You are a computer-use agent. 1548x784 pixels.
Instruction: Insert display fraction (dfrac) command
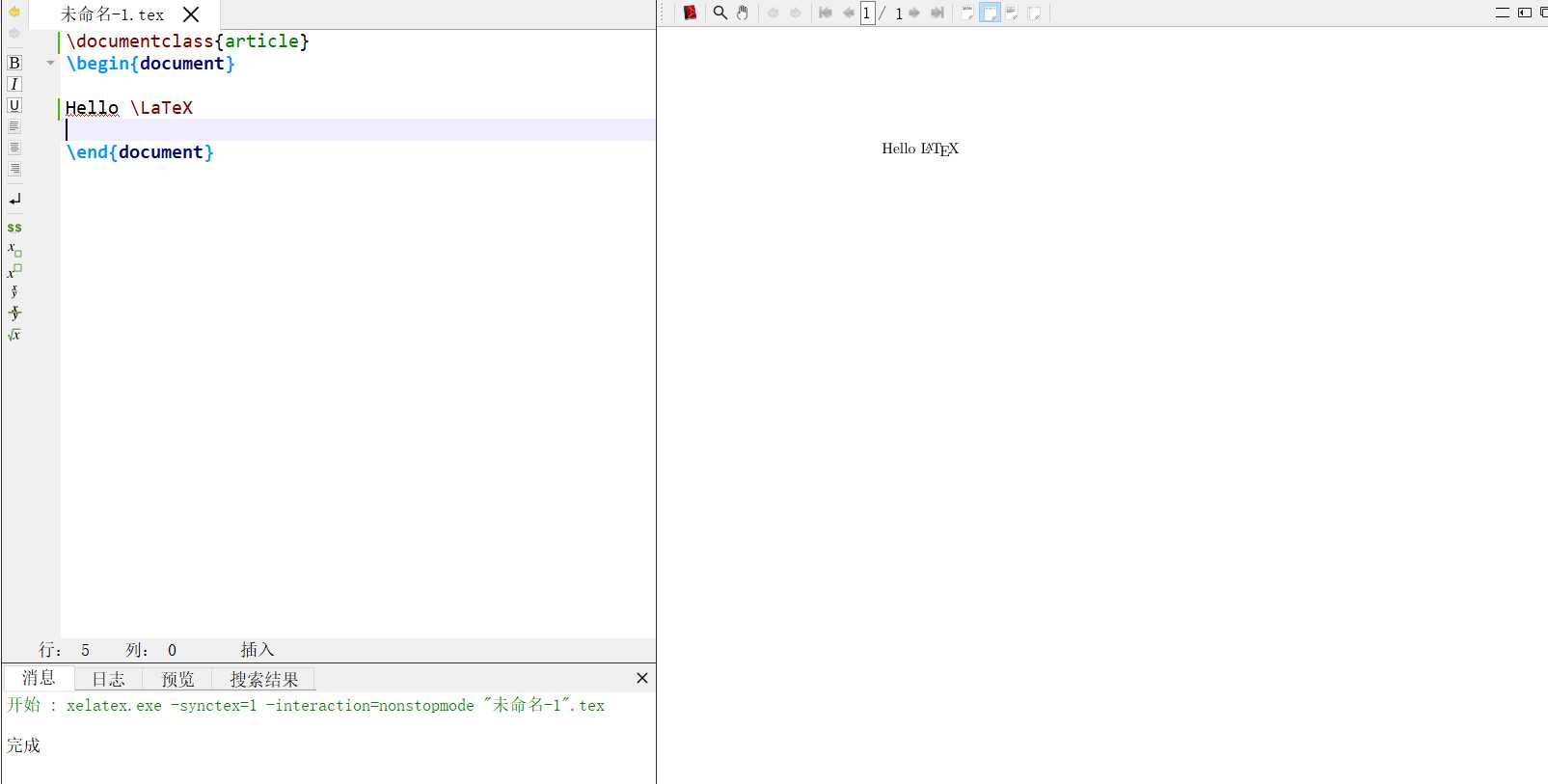14,313
